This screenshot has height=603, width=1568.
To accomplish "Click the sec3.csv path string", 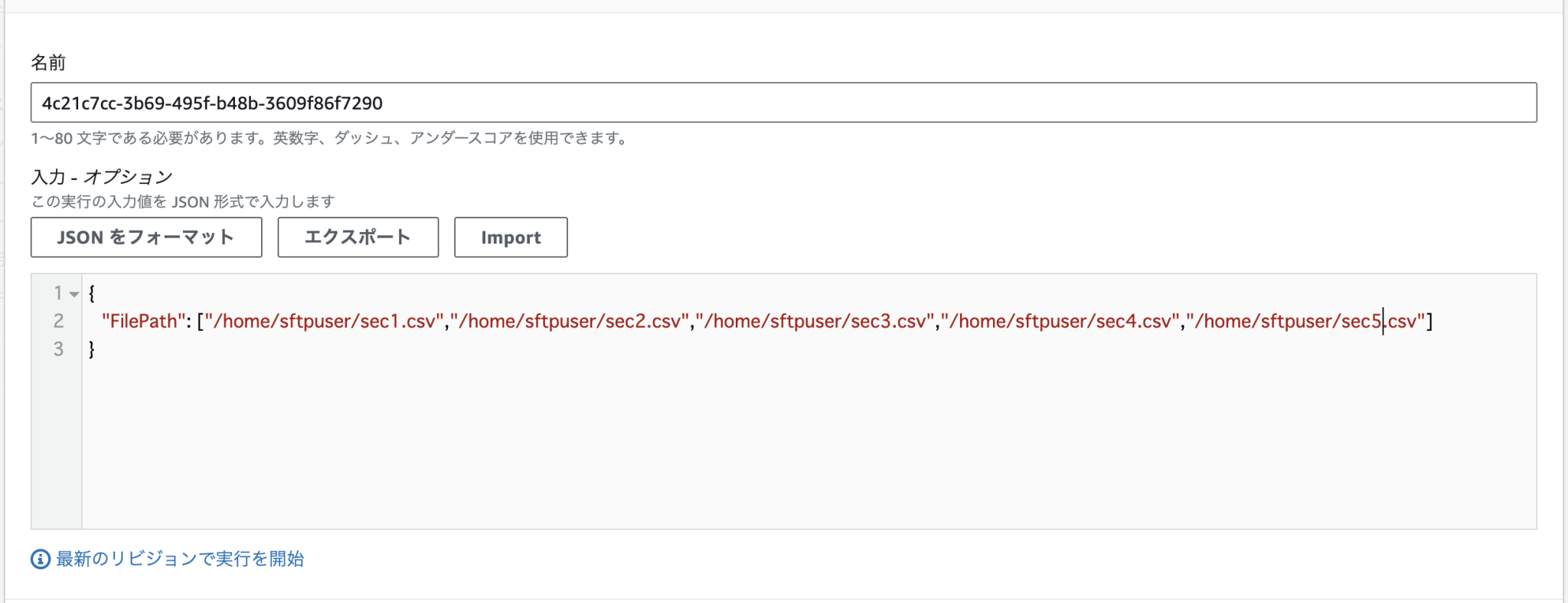I will [x=815, y=321].
